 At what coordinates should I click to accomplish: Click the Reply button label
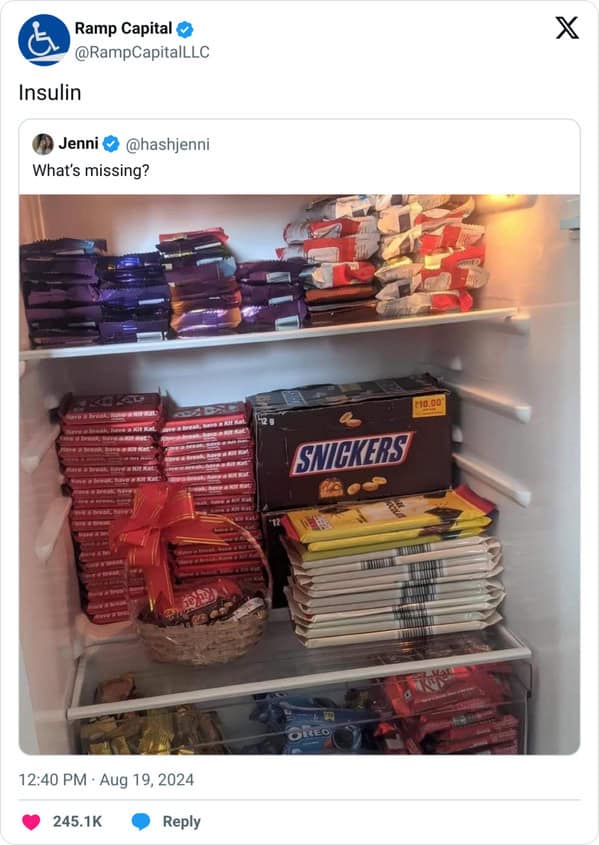point(182,821)
